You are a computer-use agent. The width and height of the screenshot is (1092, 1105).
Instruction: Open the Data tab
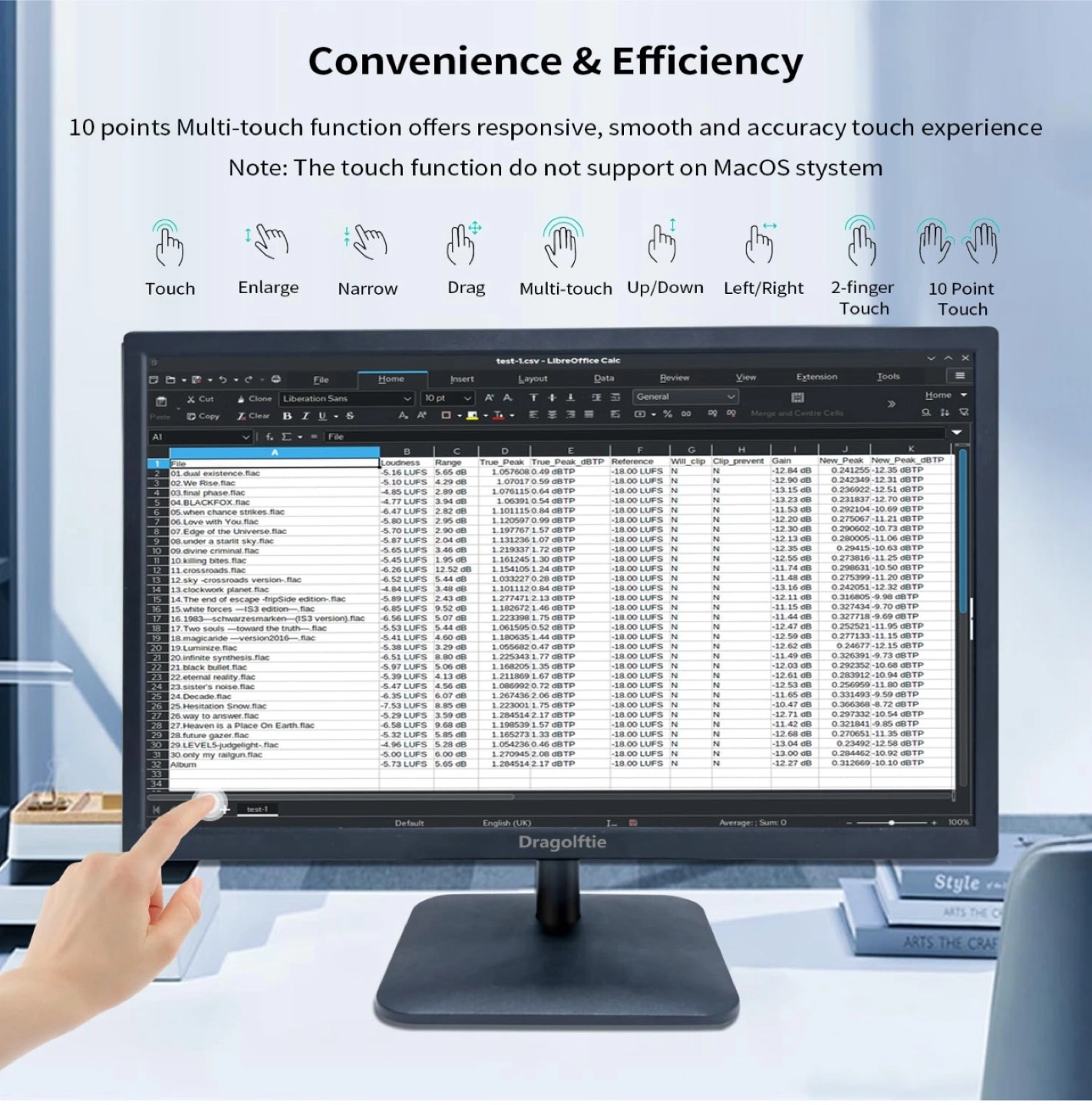[604, 378]
